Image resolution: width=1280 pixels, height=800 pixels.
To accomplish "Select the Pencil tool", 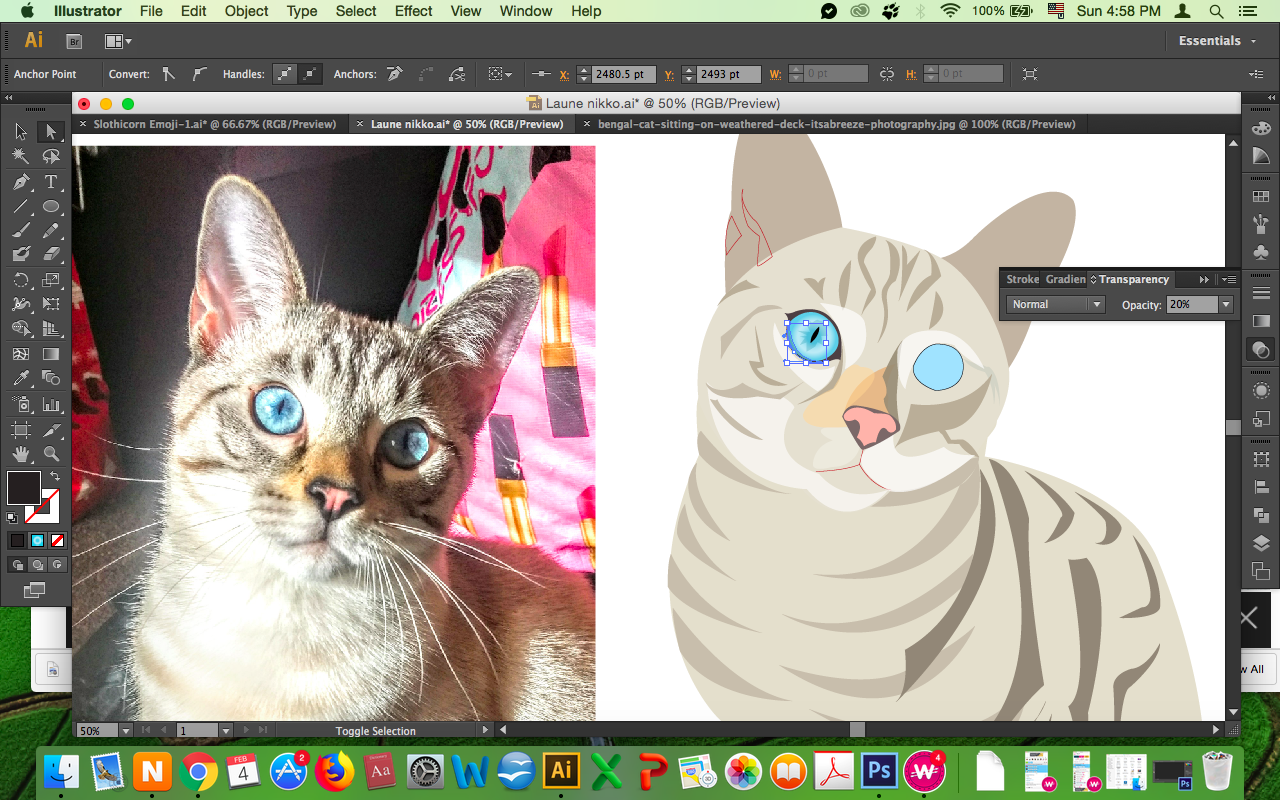I will [x=51, y=231].
